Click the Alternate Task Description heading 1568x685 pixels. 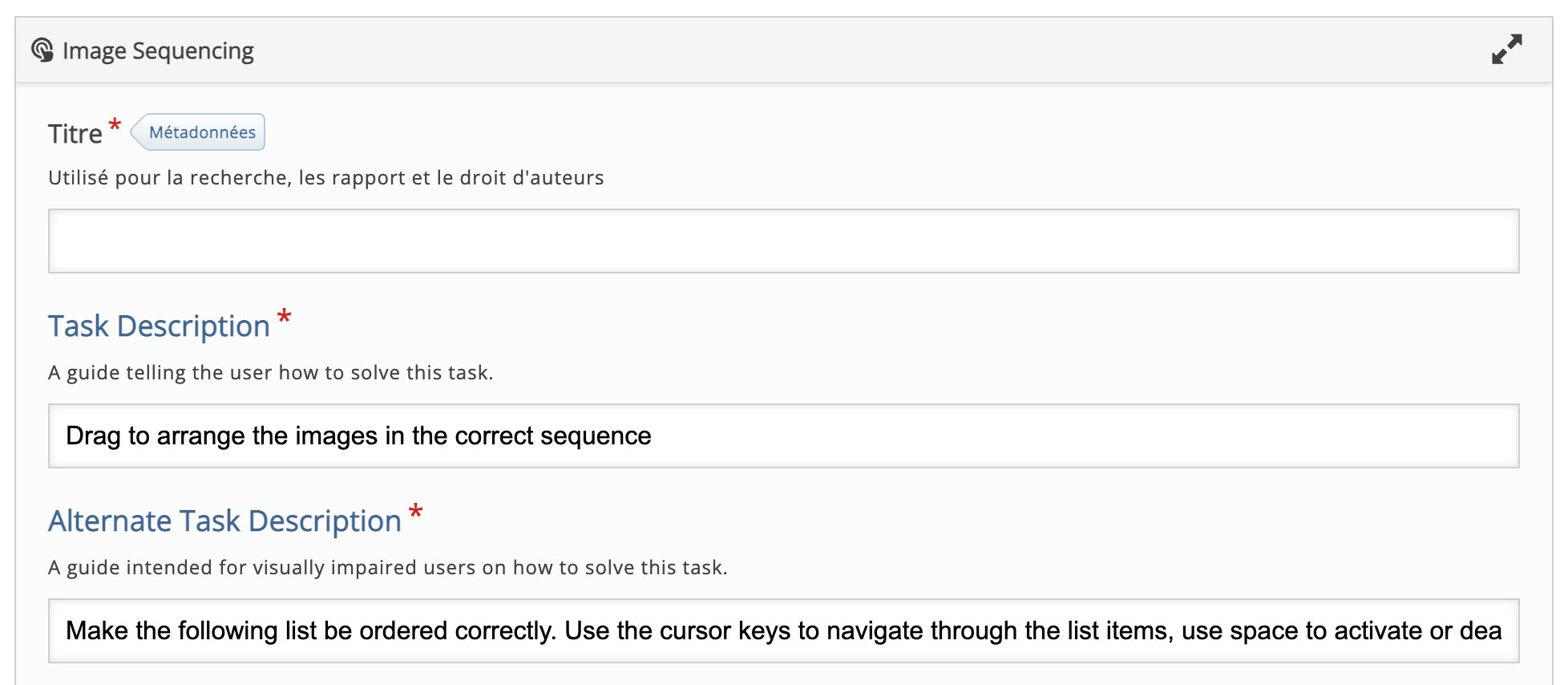coord(224,521)
